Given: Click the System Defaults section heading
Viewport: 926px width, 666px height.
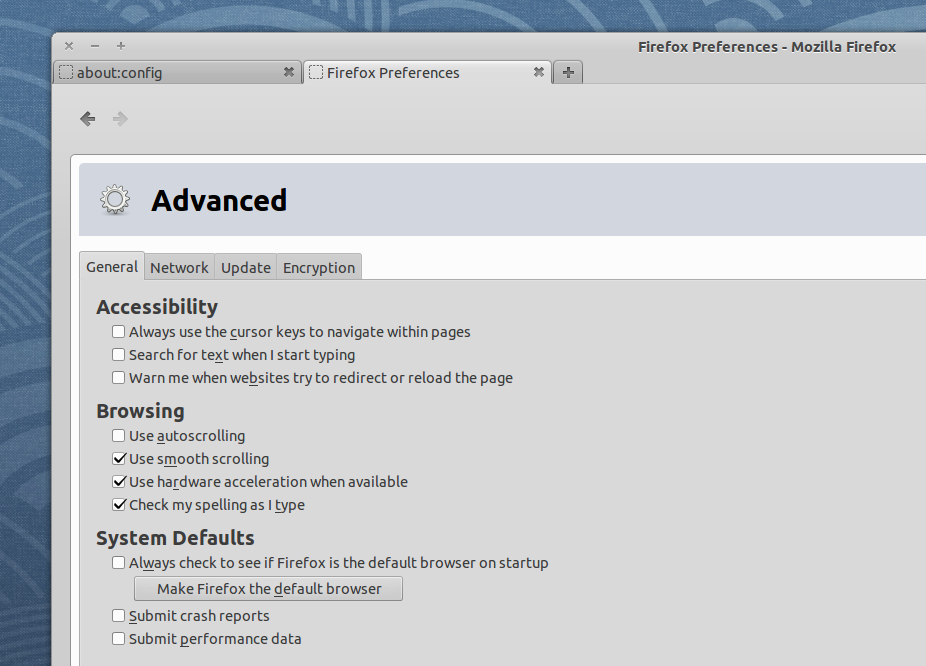Looking at the screenshot, I should click(x=175, y=538).
